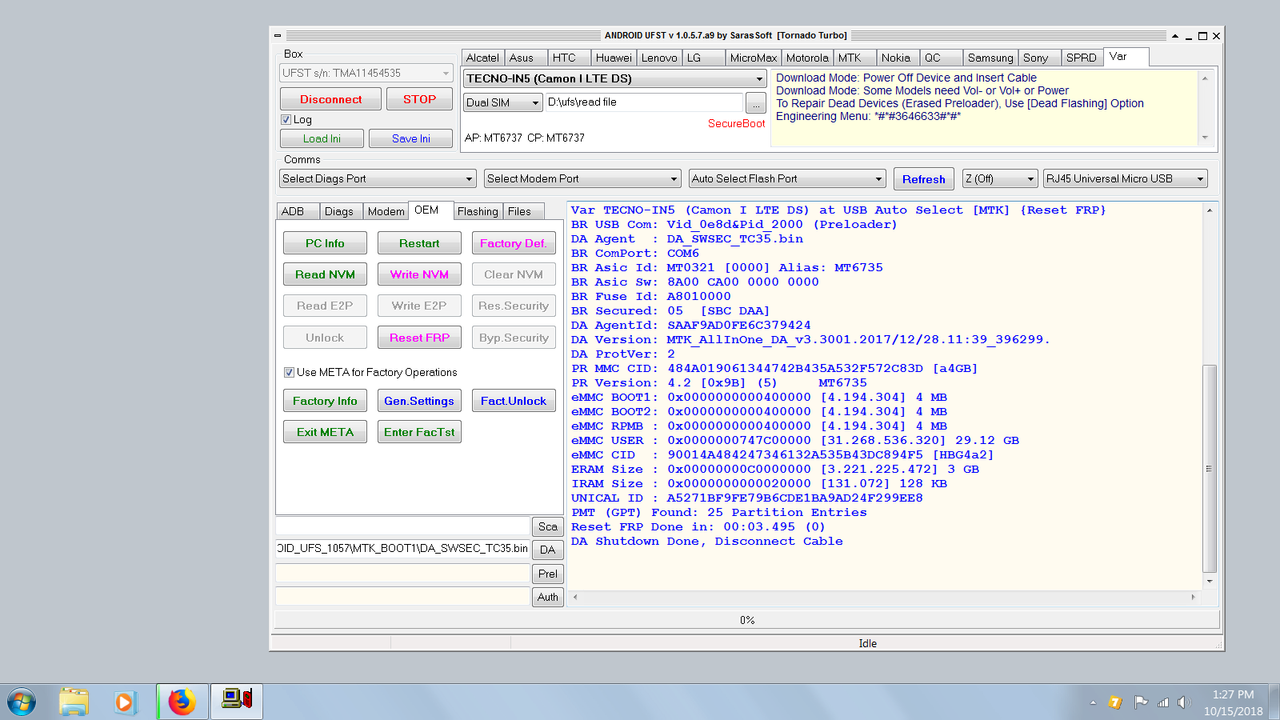Click the info panel scroll down arrow
Screen dimensions: 1280x720
1205,139
